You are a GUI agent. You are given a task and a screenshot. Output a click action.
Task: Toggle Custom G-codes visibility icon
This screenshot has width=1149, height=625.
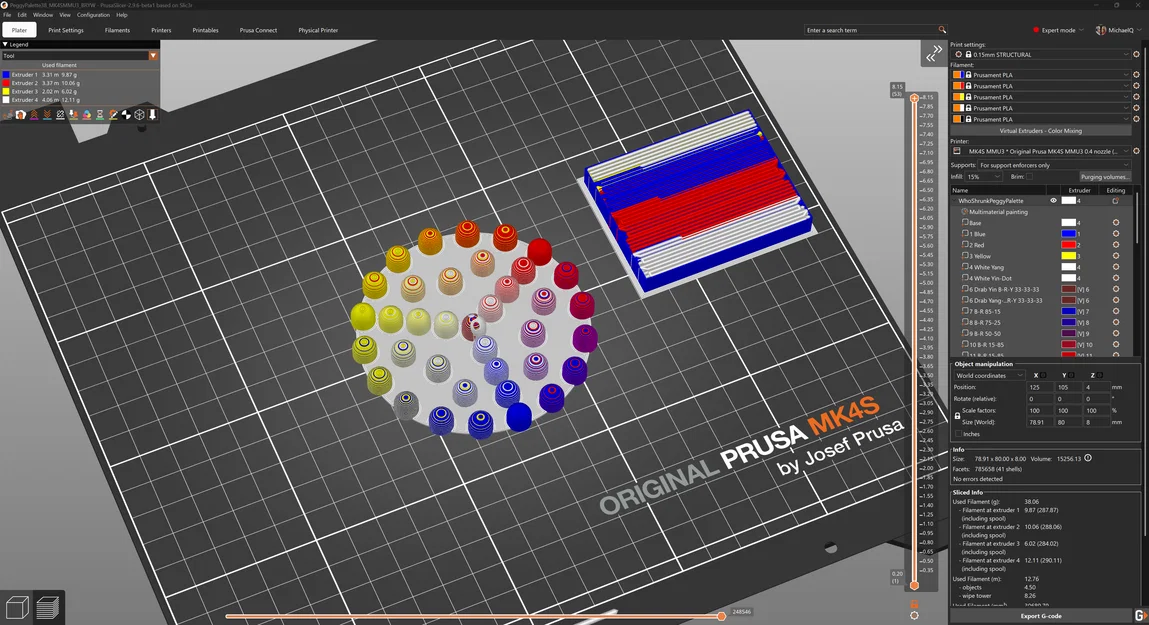point(113,115)
